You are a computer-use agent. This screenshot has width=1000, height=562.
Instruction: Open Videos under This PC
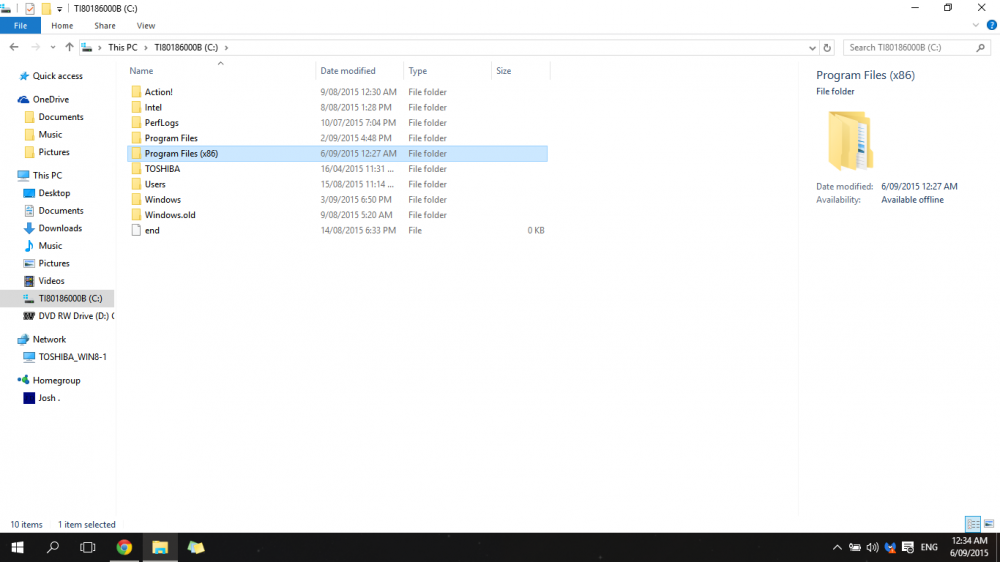tap(51, 281)
